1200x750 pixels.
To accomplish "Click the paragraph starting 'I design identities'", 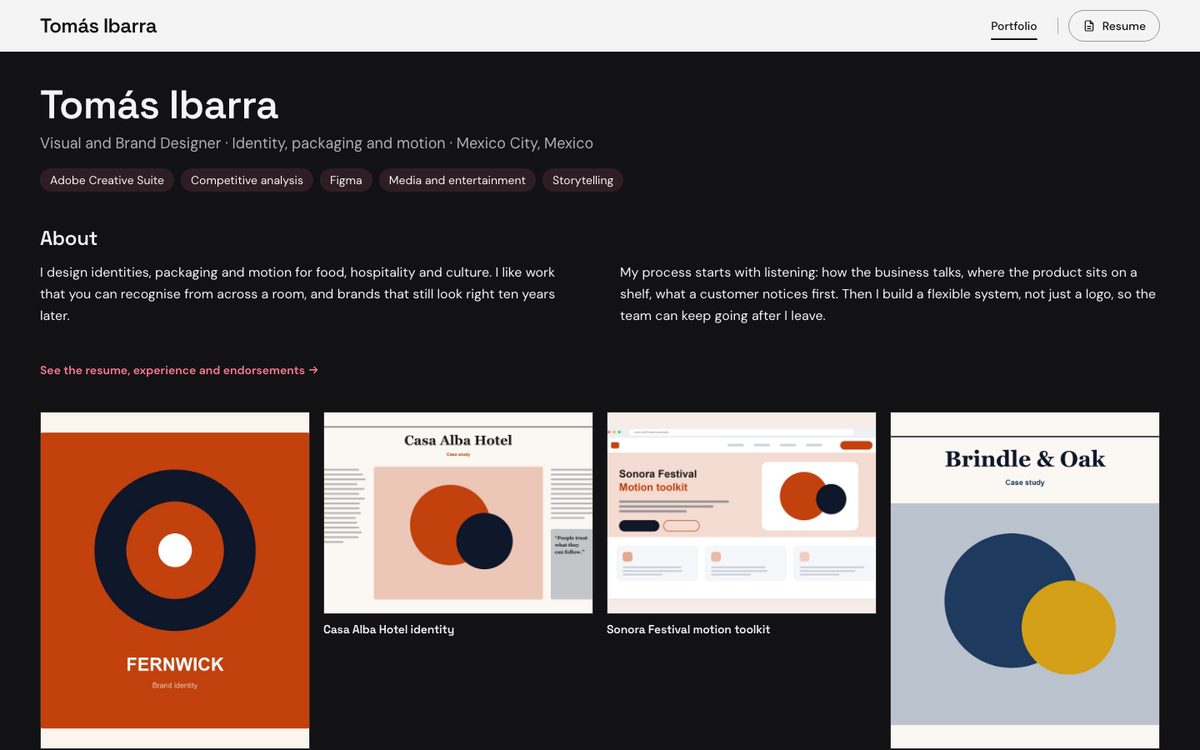I will coord(298,293).
